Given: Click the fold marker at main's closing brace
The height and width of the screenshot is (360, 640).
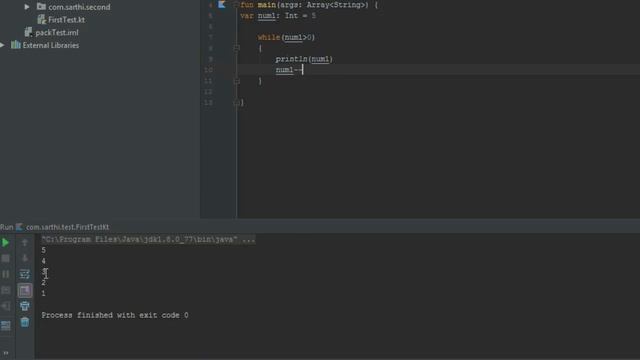Looking at the screenshot, I should [x=236, y=103].
